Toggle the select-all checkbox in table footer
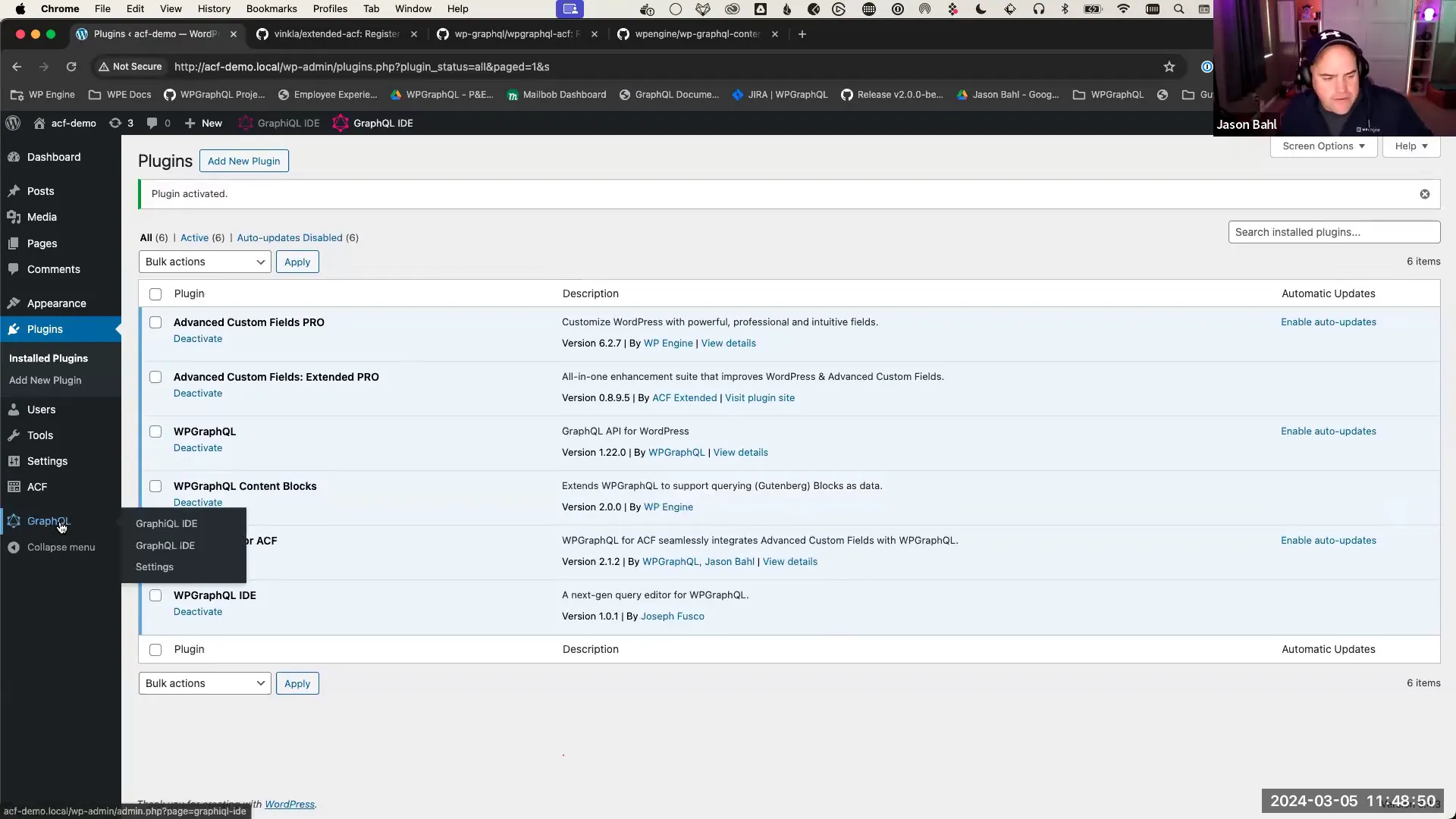The height and width of the screenshot is (819, 1456). (x=155, y=650)
